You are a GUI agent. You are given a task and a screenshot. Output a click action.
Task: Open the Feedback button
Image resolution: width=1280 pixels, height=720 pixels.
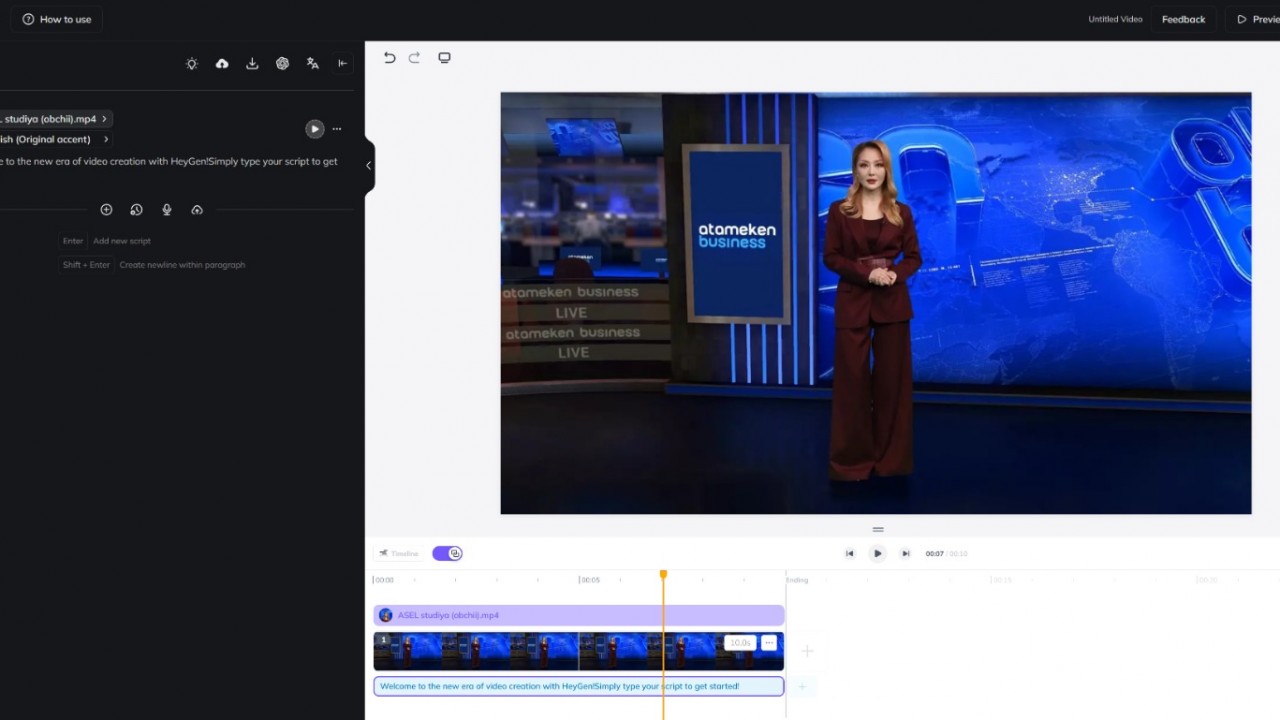(x=1183, y=19)
